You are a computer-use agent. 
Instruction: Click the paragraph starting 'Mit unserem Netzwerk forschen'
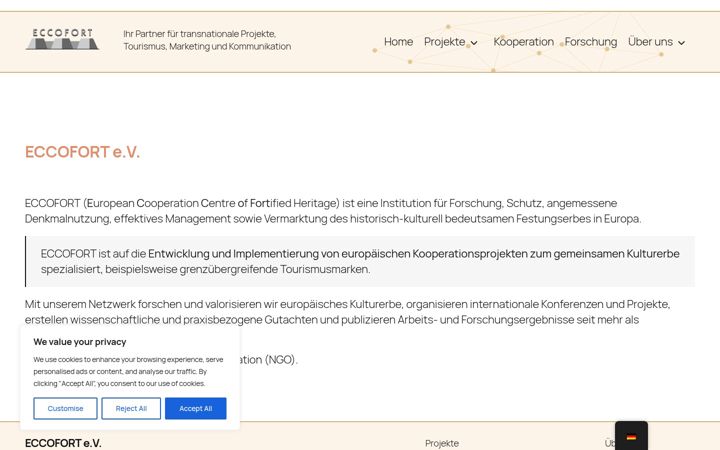(348, 312)
